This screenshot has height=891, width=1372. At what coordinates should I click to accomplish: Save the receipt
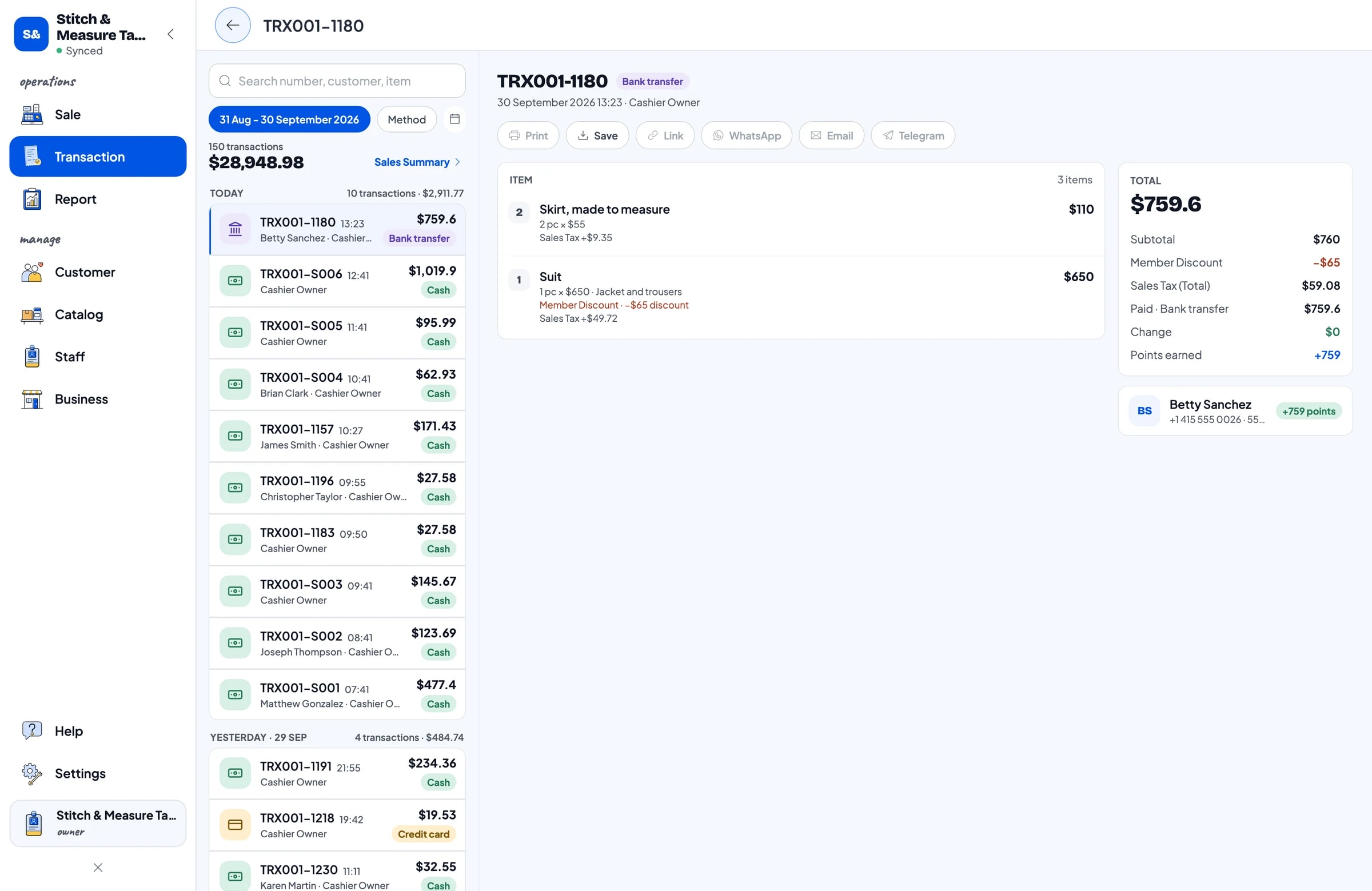597,135
